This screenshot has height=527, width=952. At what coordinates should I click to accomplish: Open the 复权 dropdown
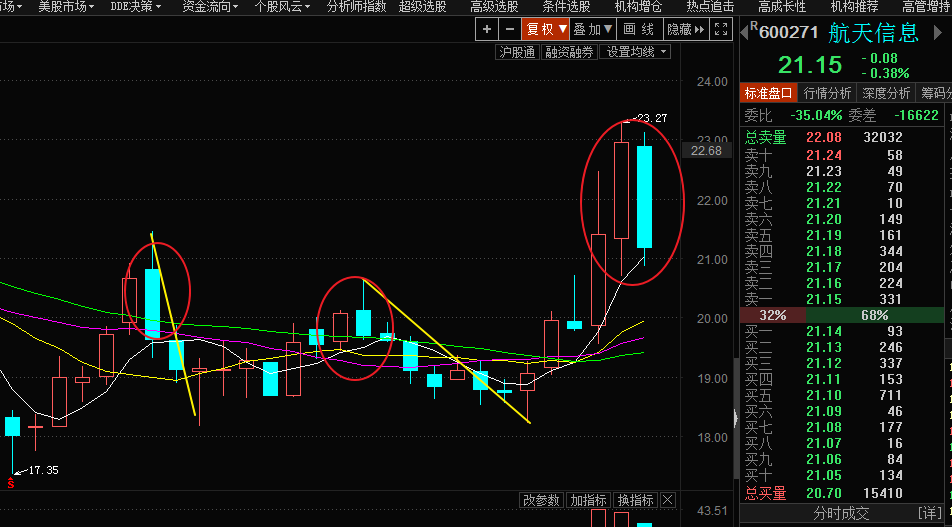[546, 29]
